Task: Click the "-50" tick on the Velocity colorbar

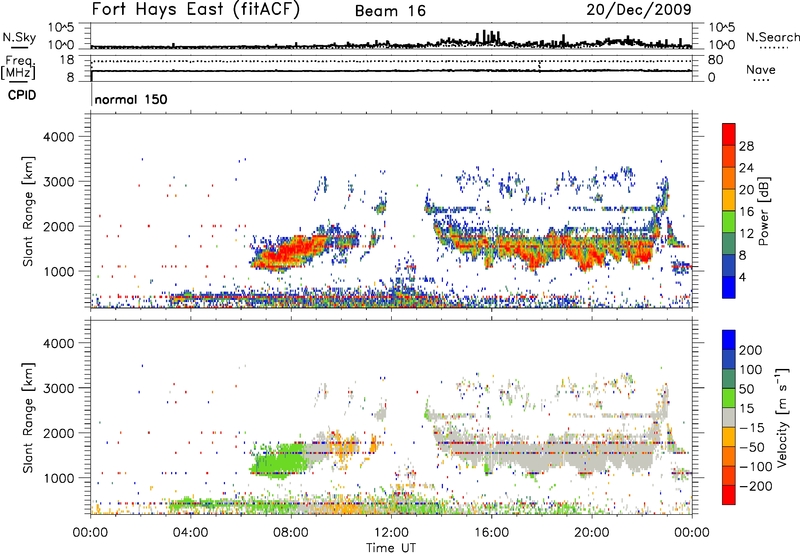Action: (752, 447)
